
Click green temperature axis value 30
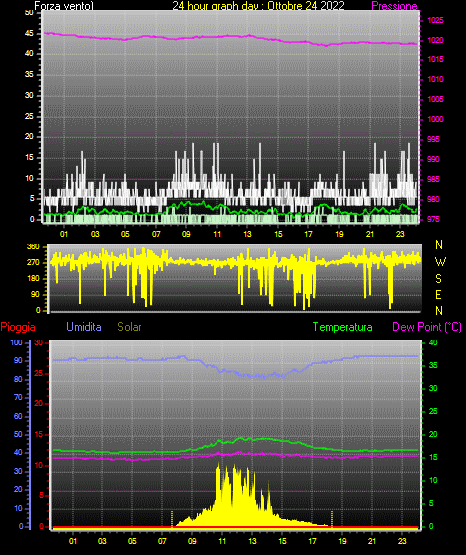point(433,388)
